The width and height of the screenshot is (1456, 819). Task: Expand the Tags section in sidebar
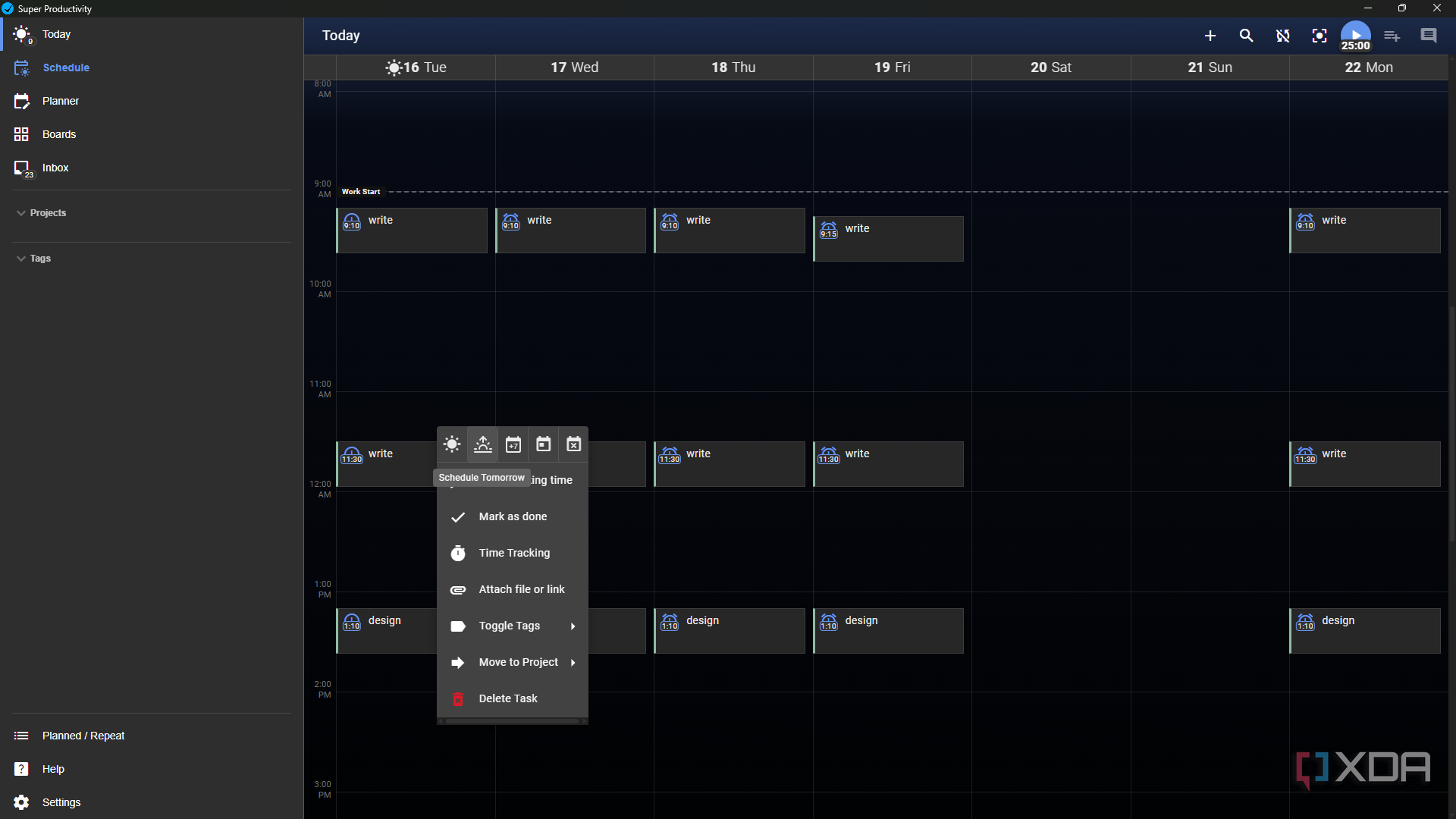(33, 259)
